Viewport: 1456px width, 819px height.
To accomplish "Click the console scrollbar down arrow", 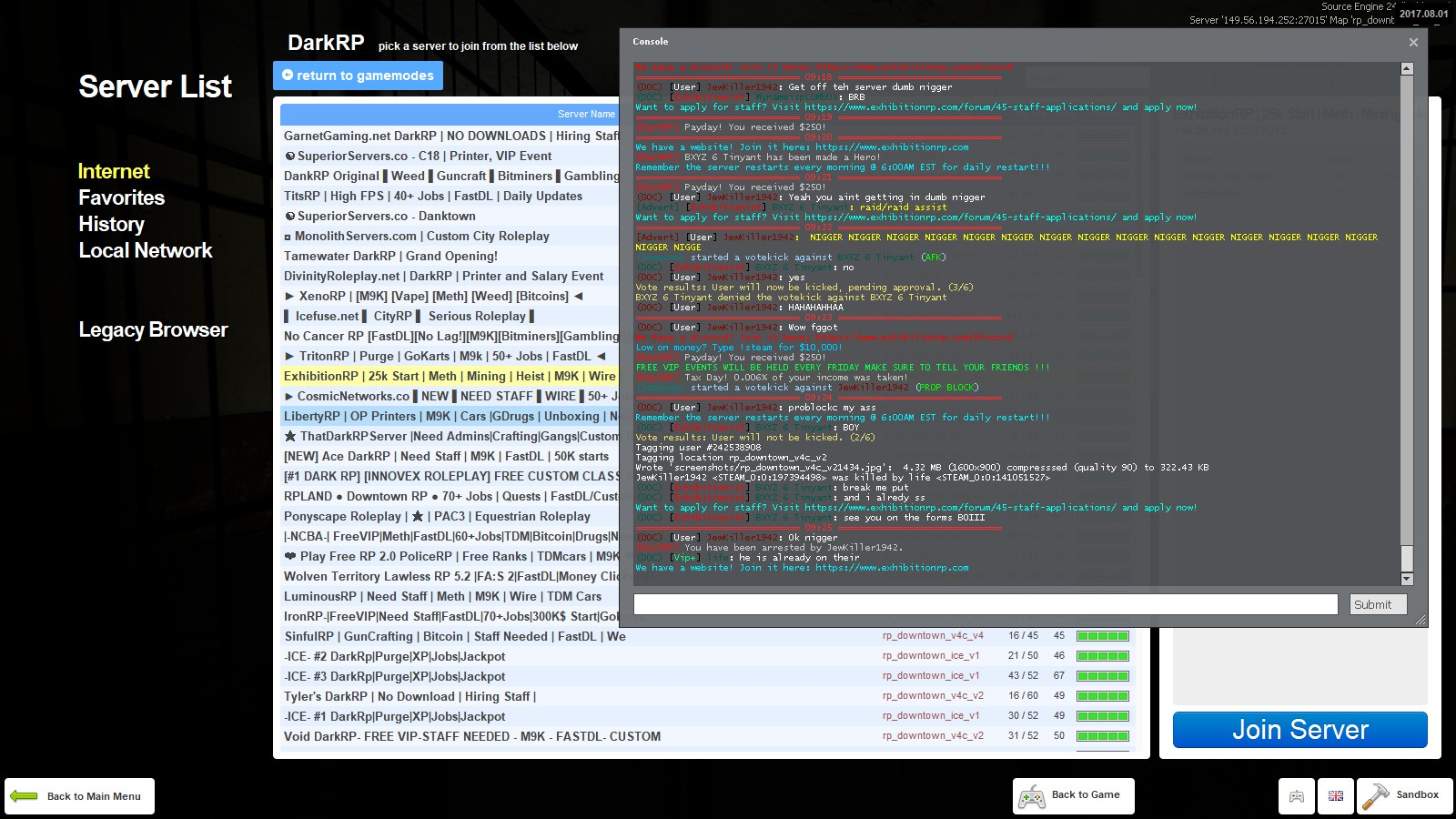I will 1407,579.
